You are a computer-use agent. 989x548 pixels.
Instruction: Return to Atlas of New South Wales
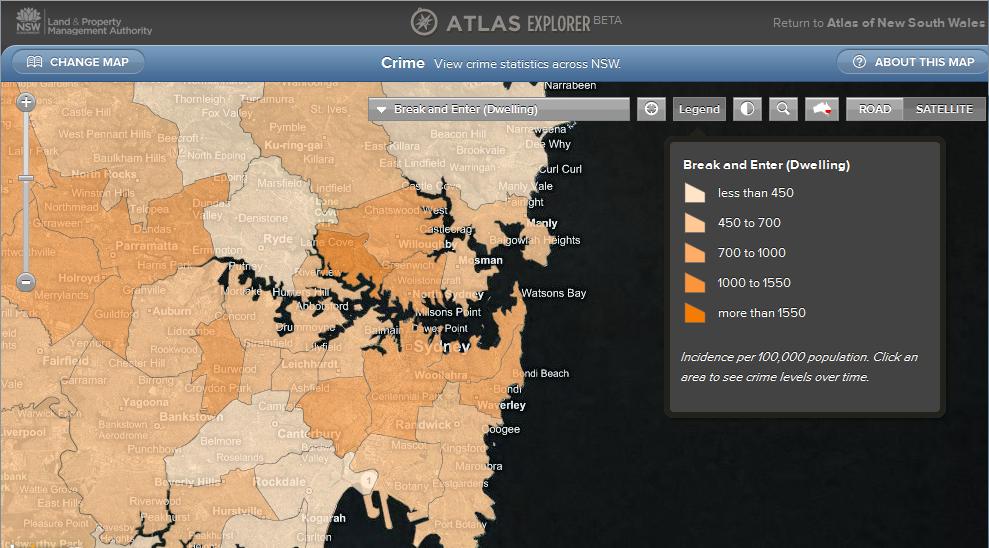[x=879, y=23]
